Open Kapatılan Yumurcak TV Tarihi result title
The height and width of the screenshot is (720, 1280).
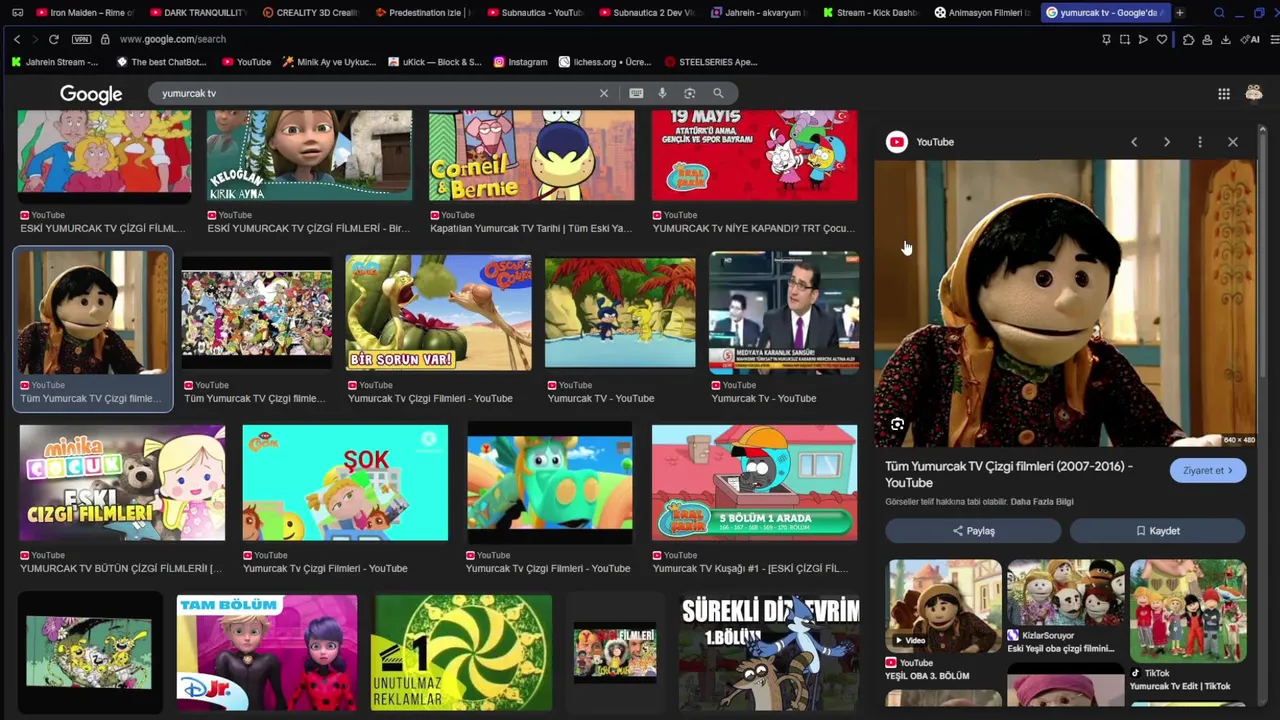pos(531,228)
